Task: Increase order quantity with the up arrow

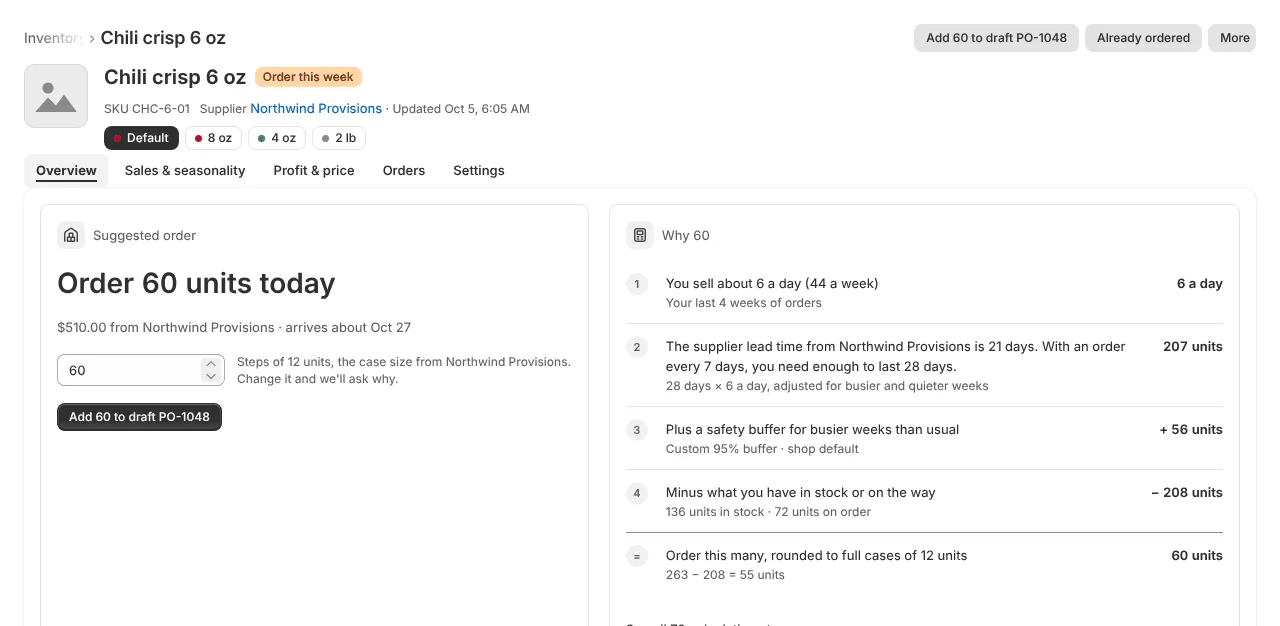Action: 211,364
